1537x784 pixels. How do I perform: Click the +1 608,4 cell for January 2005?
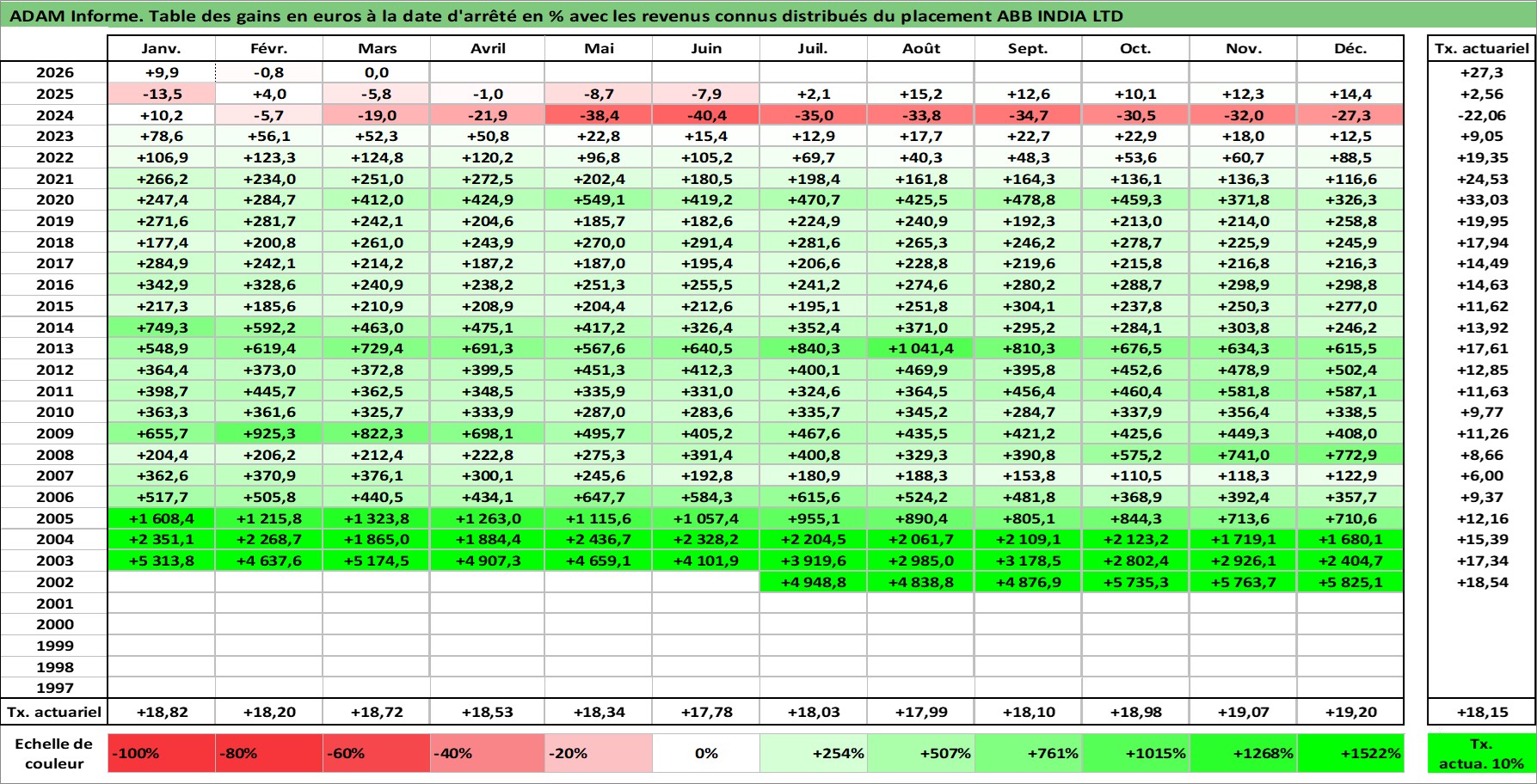tap(162, 518)
